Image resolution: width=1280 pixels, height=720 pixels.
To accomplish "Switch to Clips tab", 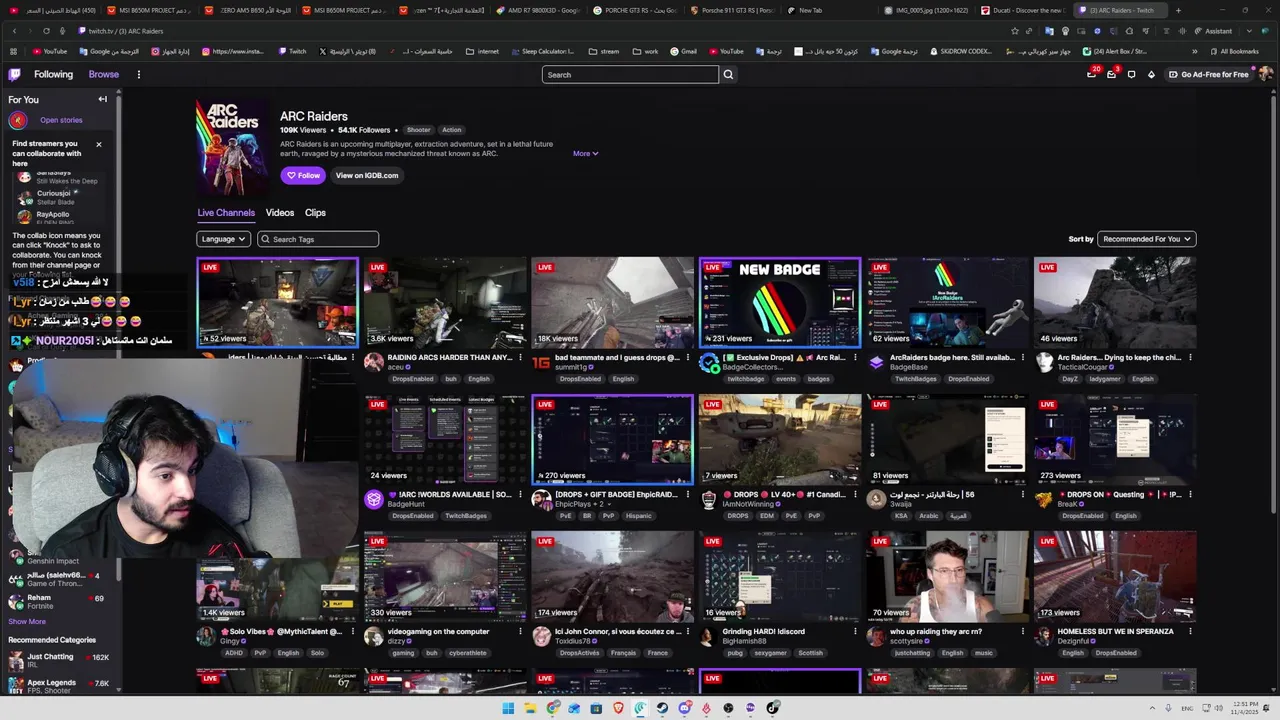I will click(x=315, y=212).
